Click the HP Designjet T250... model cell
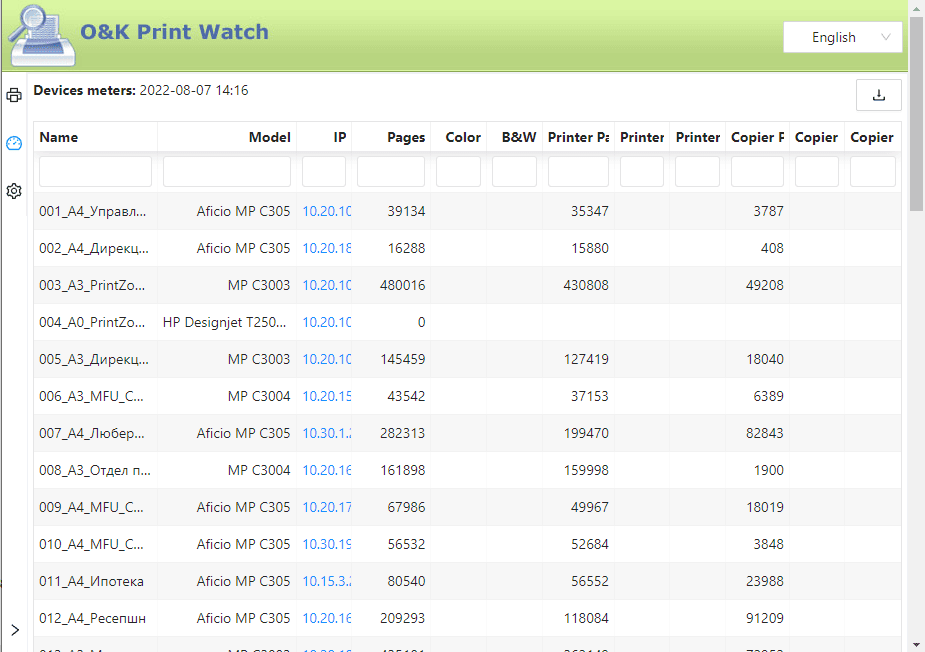 coord(224,322)
